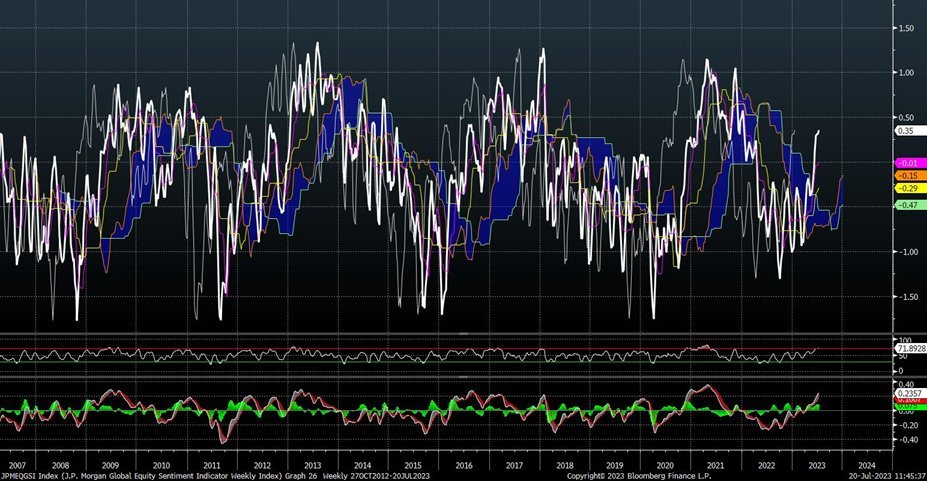The image size is (927, 481).
Task: Select the 2013 year label on time axis
Action: click(x=312, y=466)
